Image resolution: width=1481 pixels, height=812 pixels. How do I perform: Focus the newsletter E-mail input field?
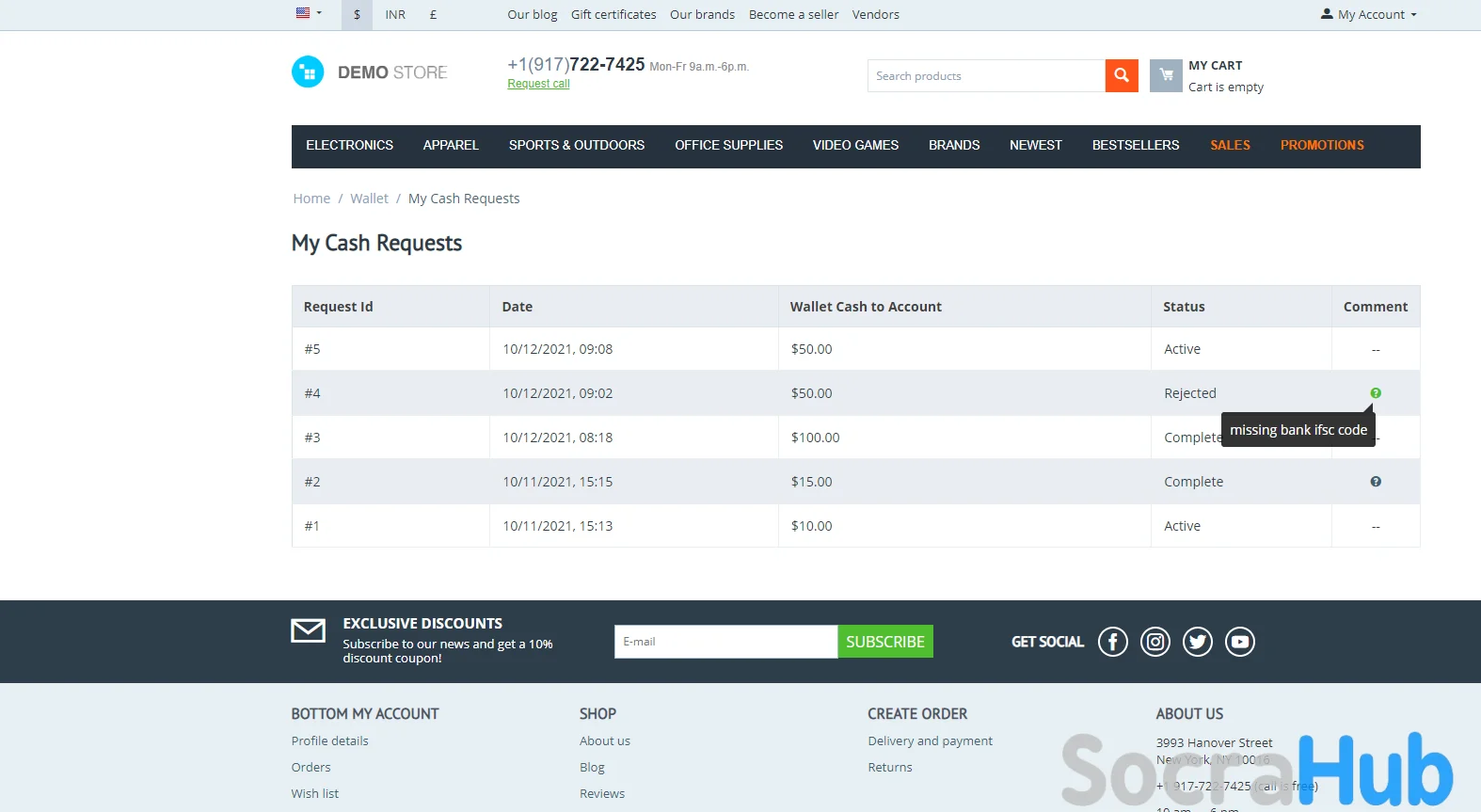pos(725,642)
